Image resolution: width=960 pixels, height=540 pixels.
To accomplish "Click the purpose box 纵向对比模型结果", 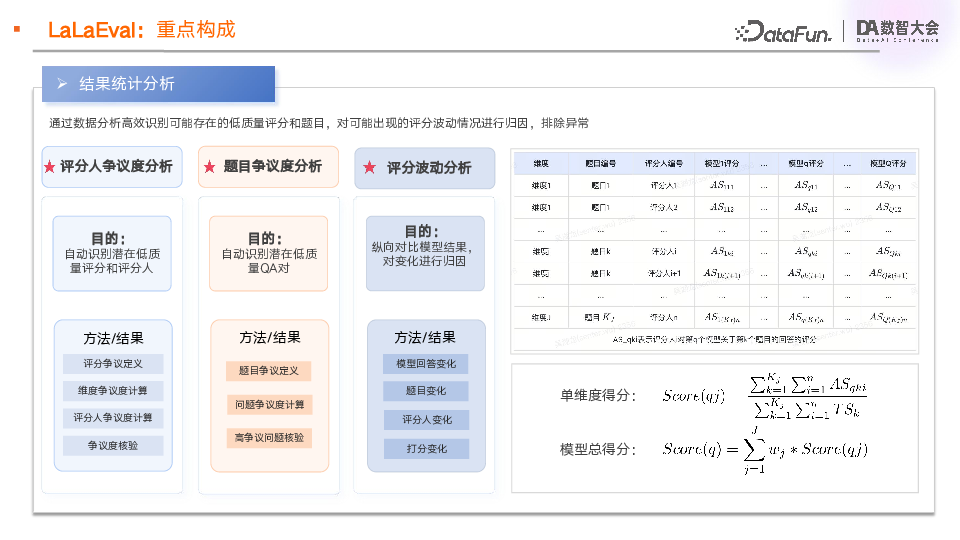I will tap(426, 253).
